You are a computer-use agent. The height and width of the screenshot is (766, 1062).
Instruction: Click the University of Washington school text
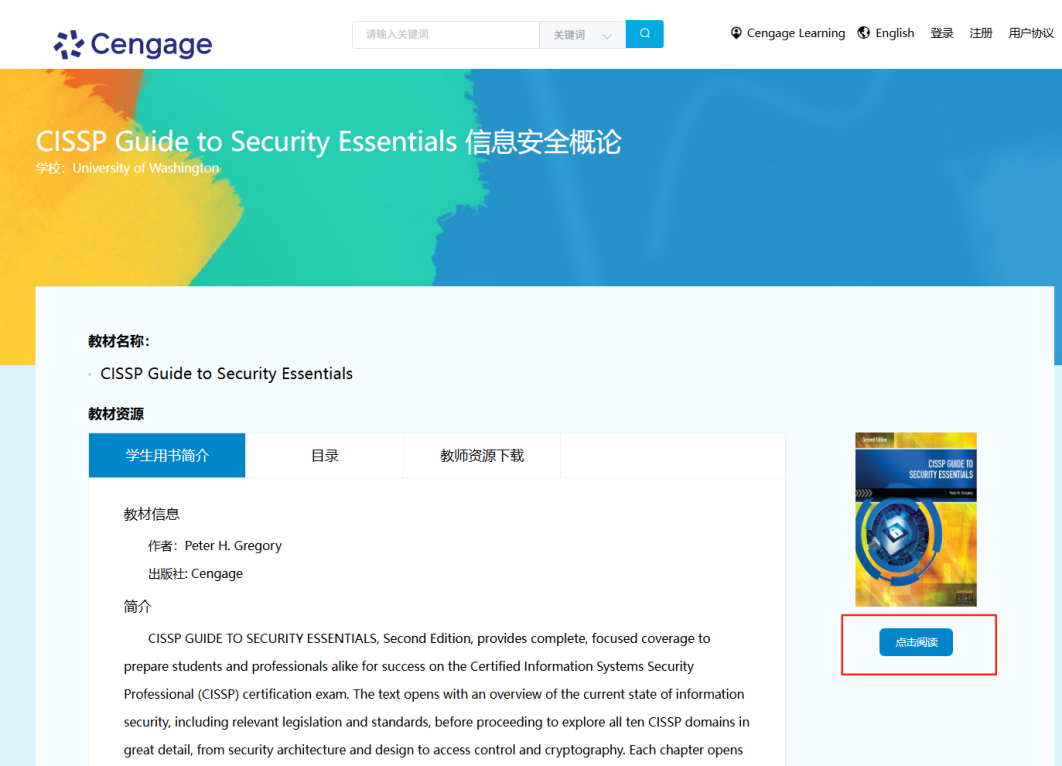145,168
